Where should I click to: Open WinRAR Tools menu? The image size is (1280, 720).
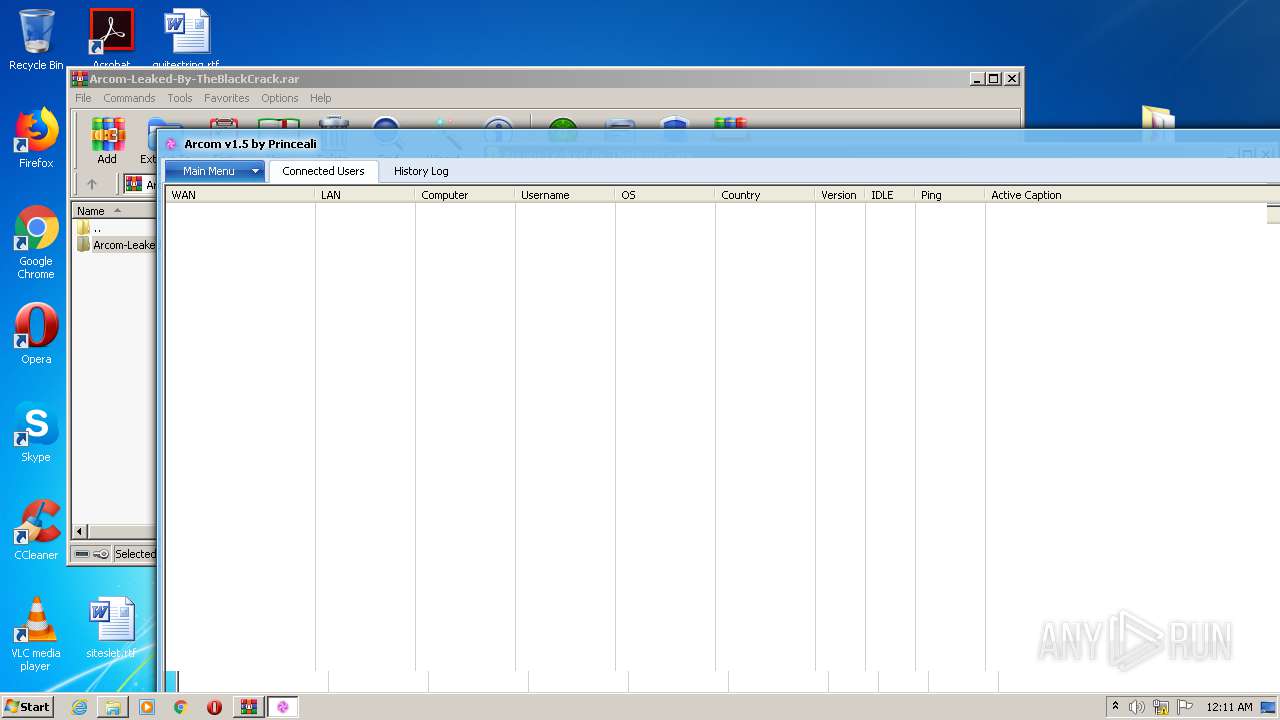click(x=180, y=98)
